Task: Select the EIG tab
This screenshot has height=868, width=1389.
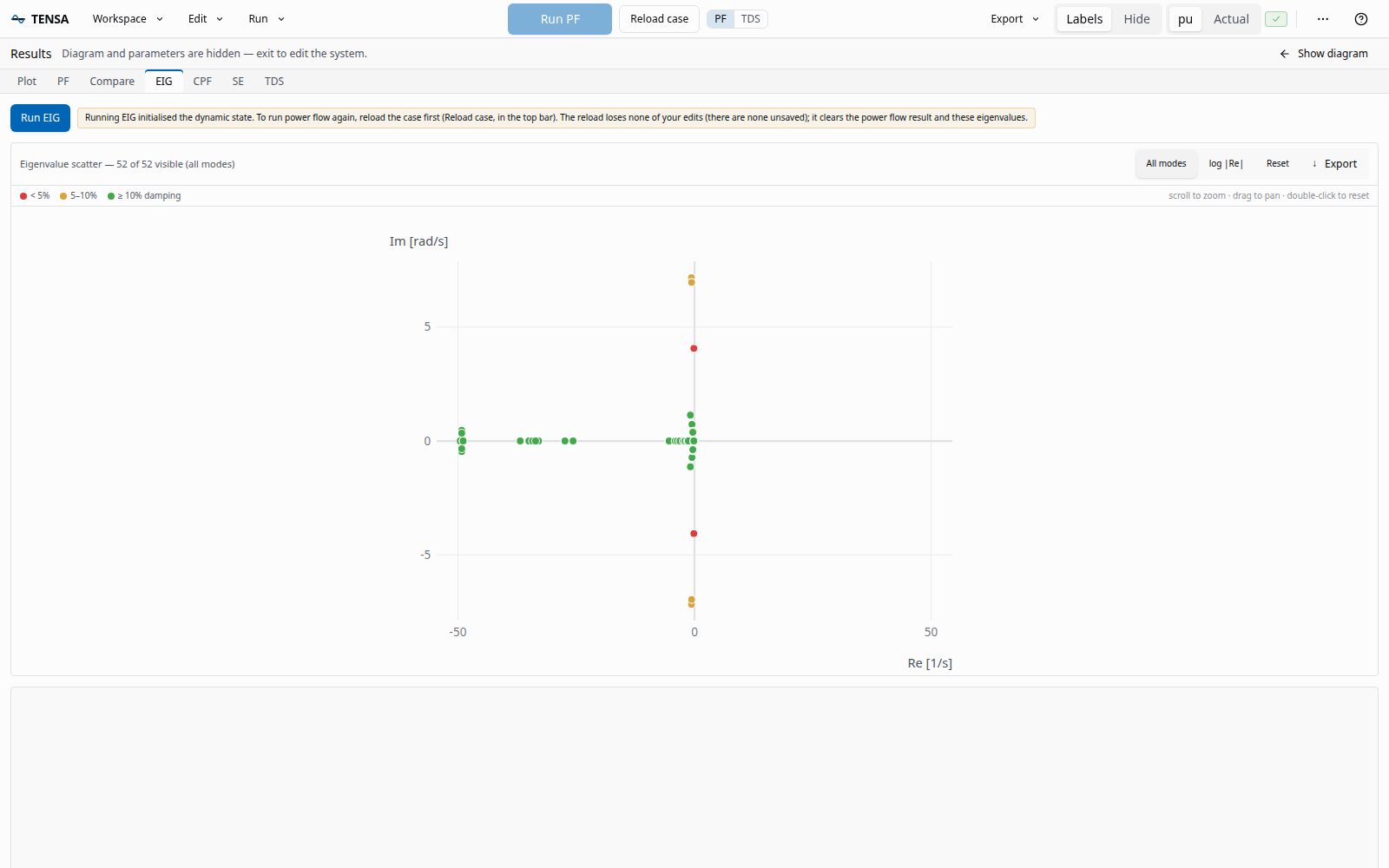Action: (x=164, y=82)
